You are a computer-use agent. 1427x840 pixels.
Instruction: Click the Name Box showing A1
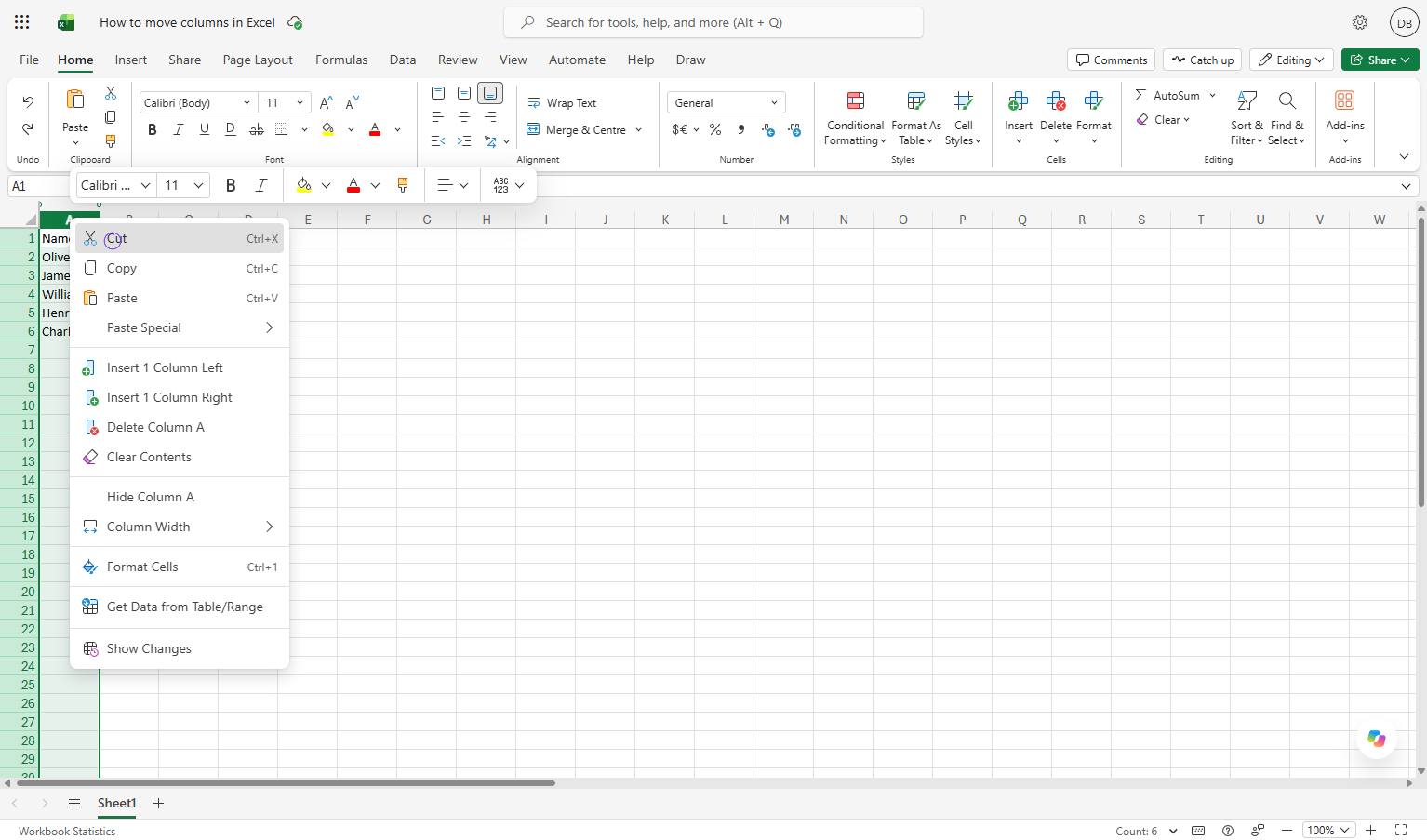coord(39,186)
